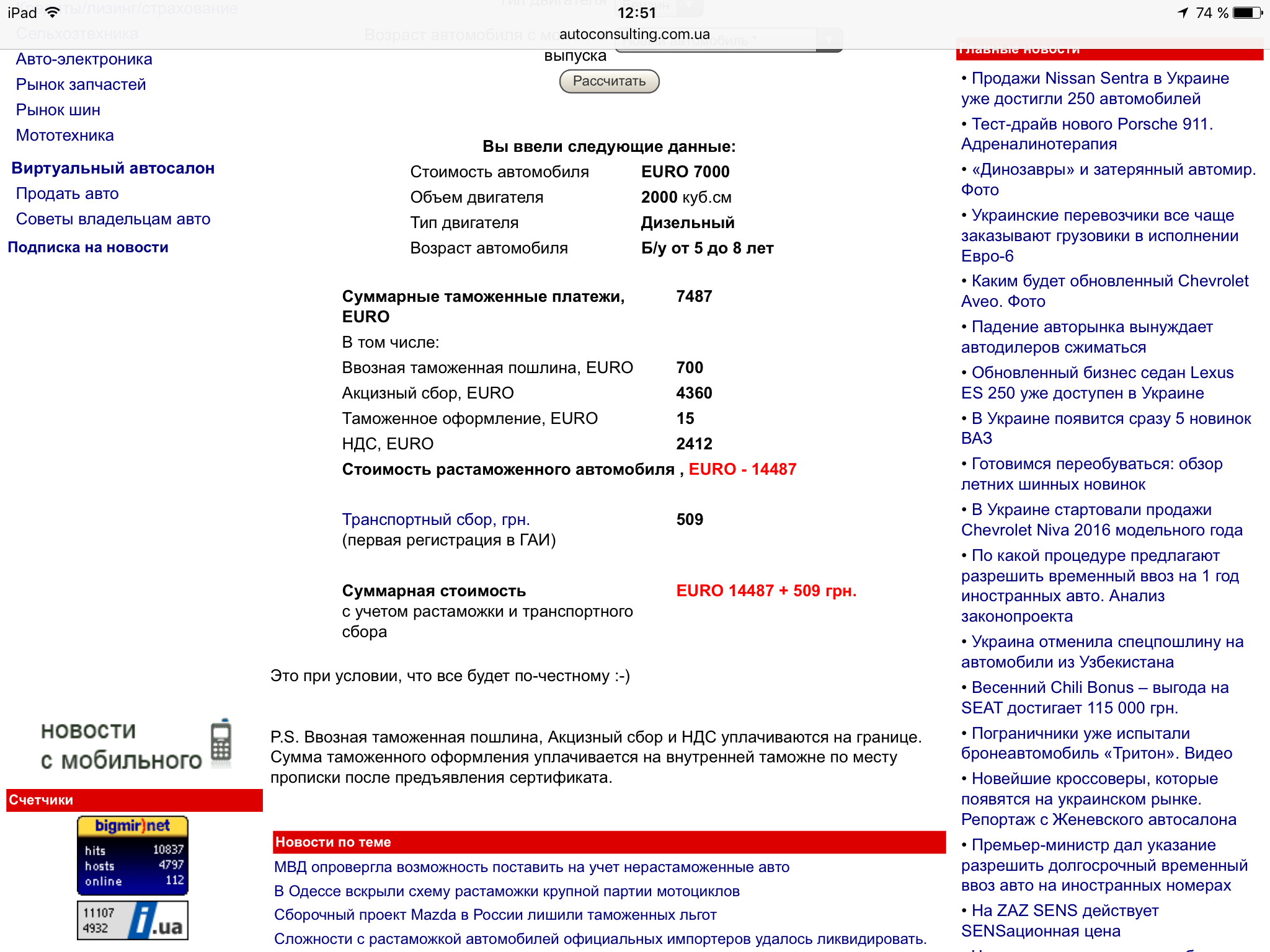Open ZAZ SENS price article
The height and width of the screenshot is (952, 1270).
click(1060, 921)
